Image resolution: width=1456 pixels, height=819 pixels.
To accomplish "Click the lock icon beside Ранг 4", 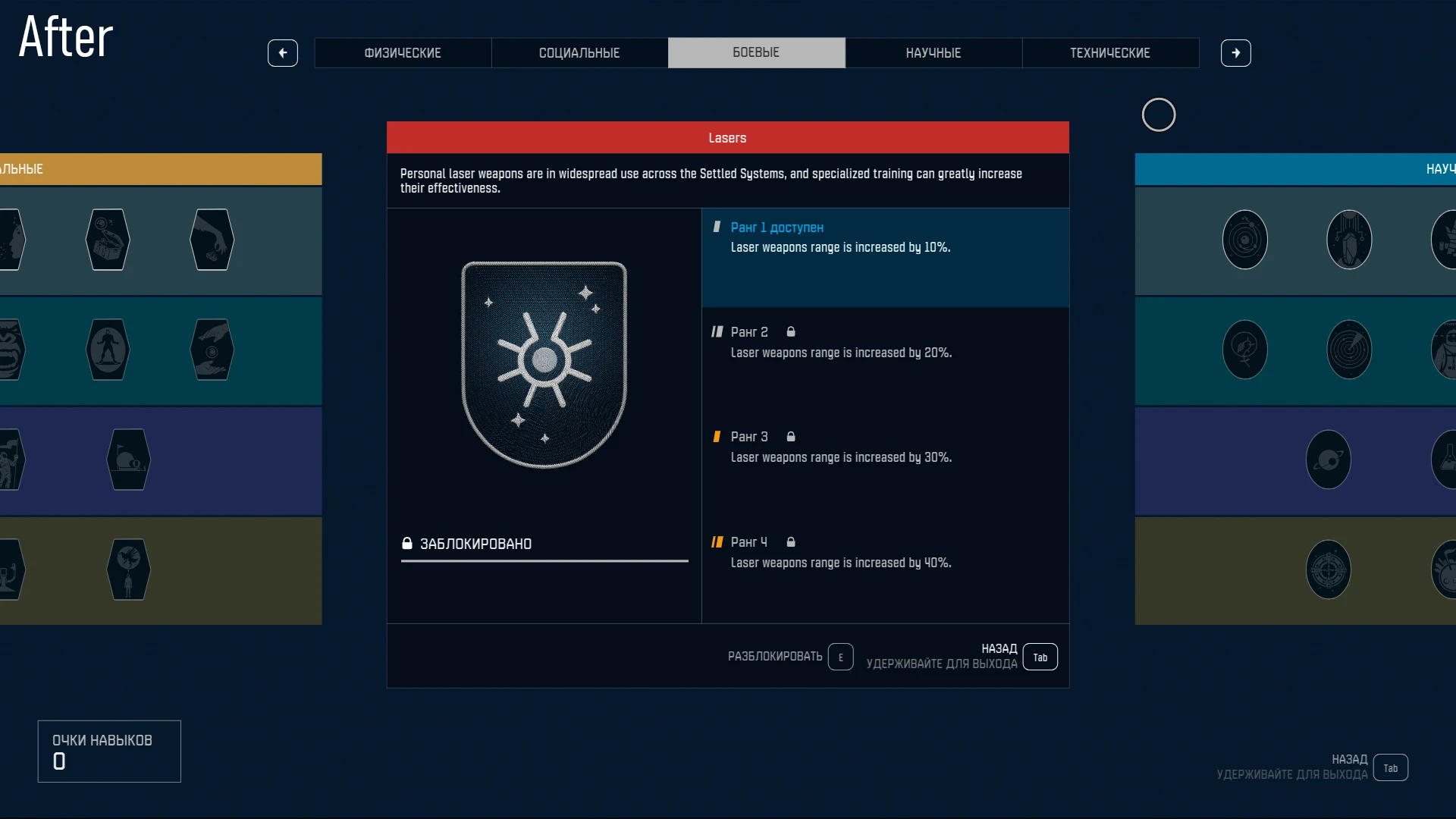I will [791, 542].
